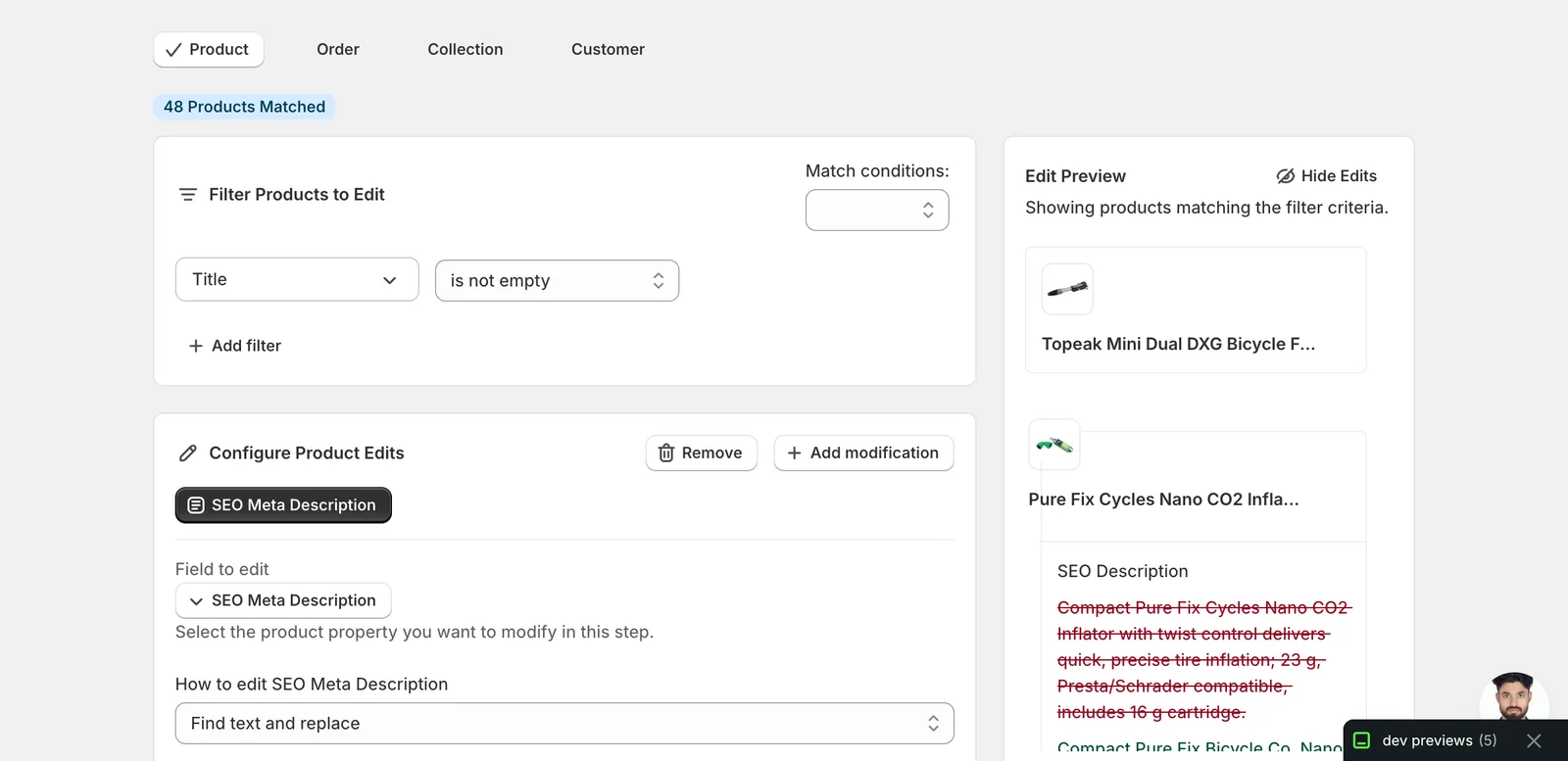Image resolution: width=1568 pixels, height=761 pixels.
Task: Toggle Hide Edits in Edit Preview
Action: (1326, 176)
